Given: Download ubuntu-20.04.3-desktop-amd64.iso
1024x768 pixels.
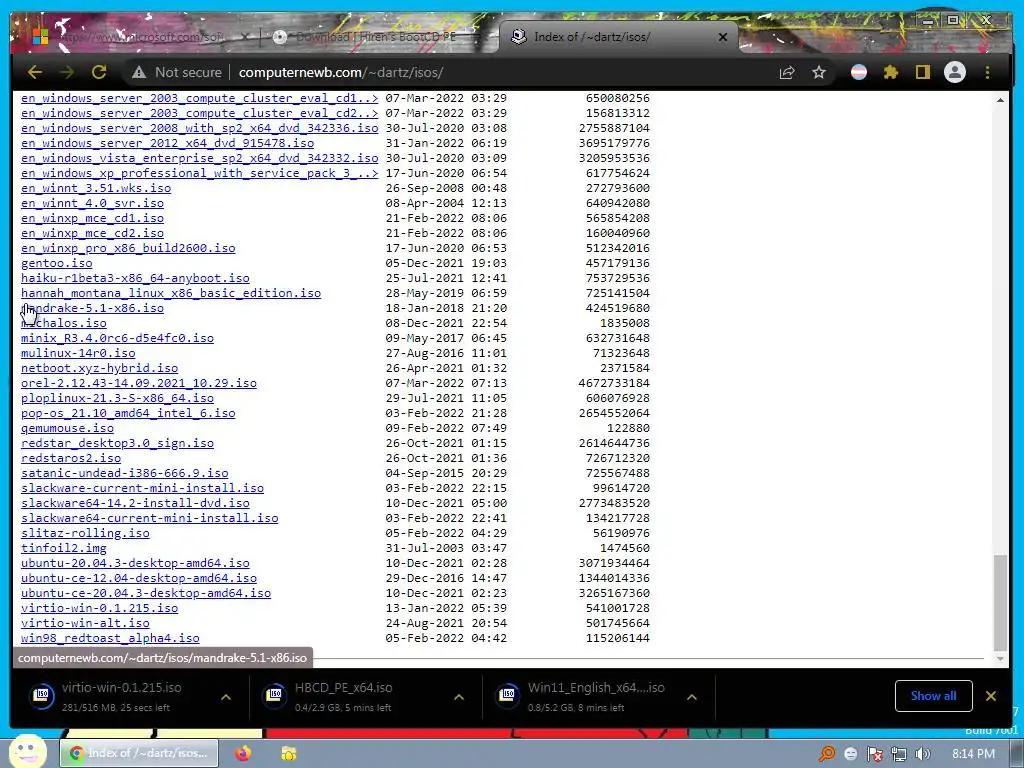Looking at the screenshot, I should coord(135,564).
